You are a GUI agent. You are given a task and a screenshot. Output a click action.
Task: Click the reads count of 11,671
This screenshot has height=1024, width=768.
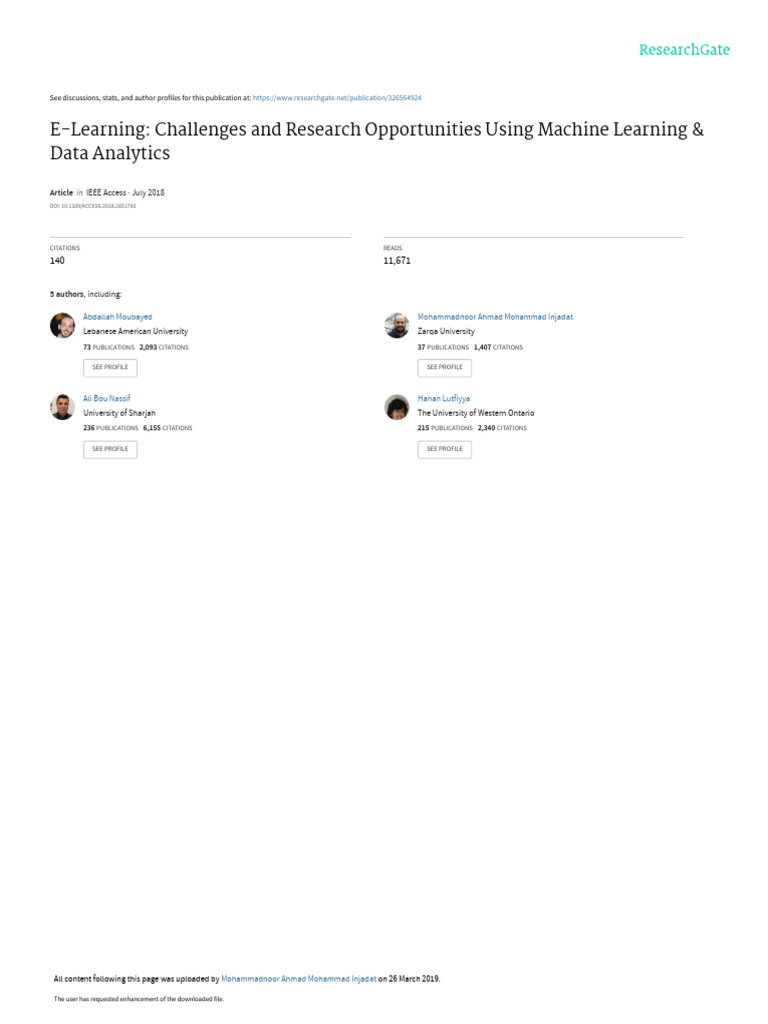(x=396, y=260)
